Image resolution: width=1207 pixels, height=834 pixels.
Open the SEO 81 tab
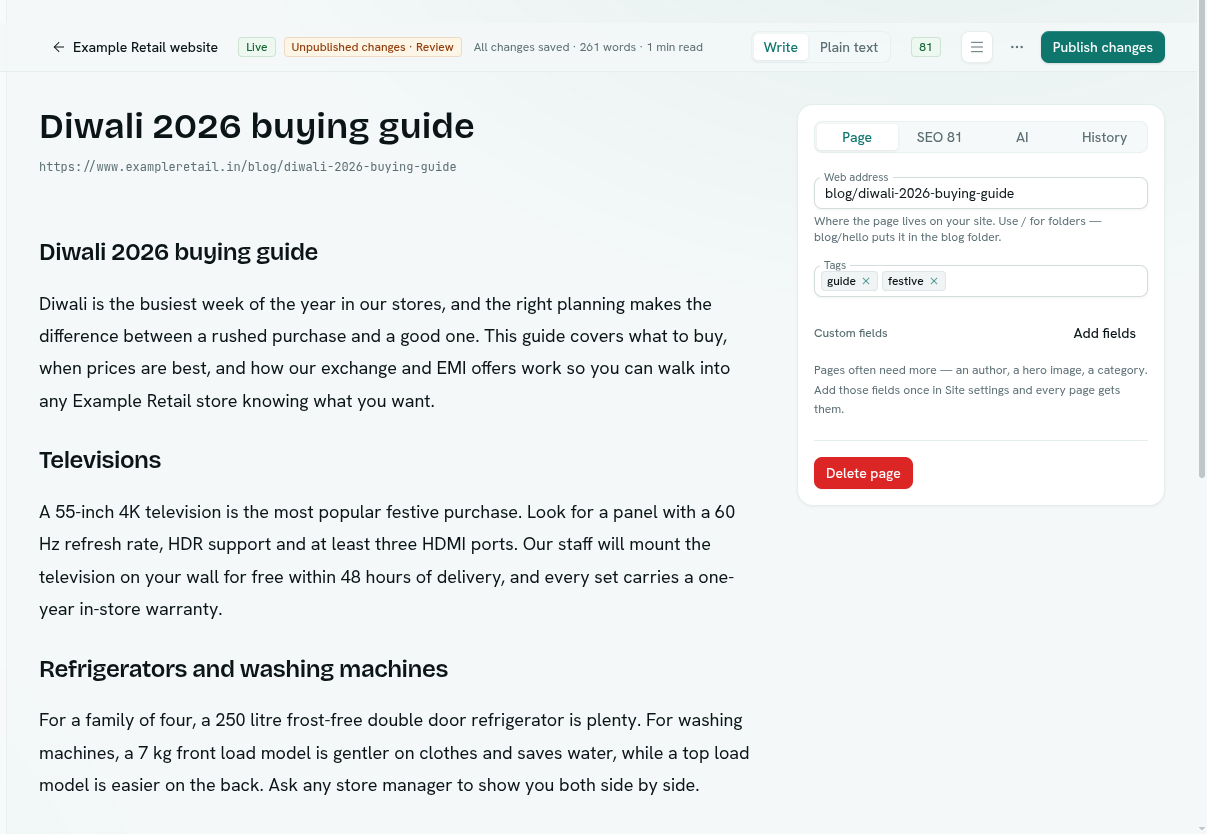[939, 137]
